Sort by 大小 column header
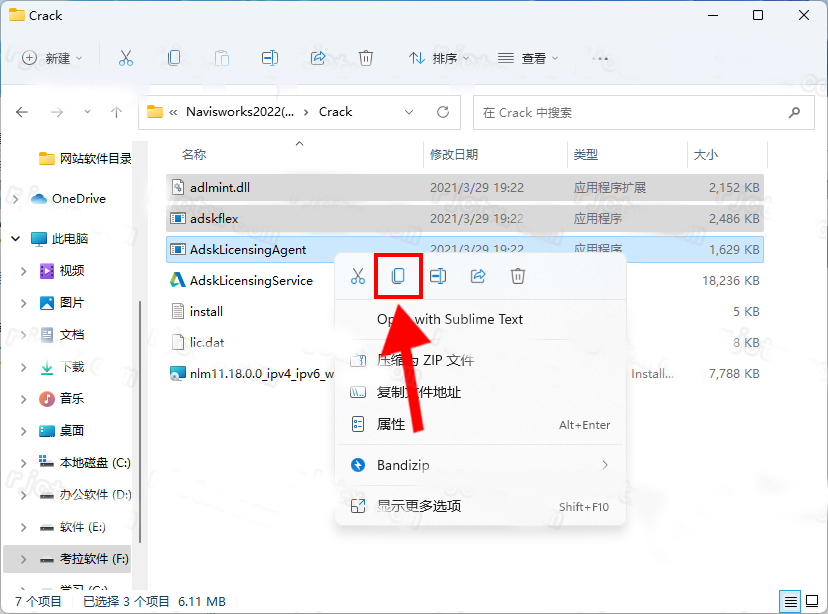The image size is (828, 614). point(705,155)
